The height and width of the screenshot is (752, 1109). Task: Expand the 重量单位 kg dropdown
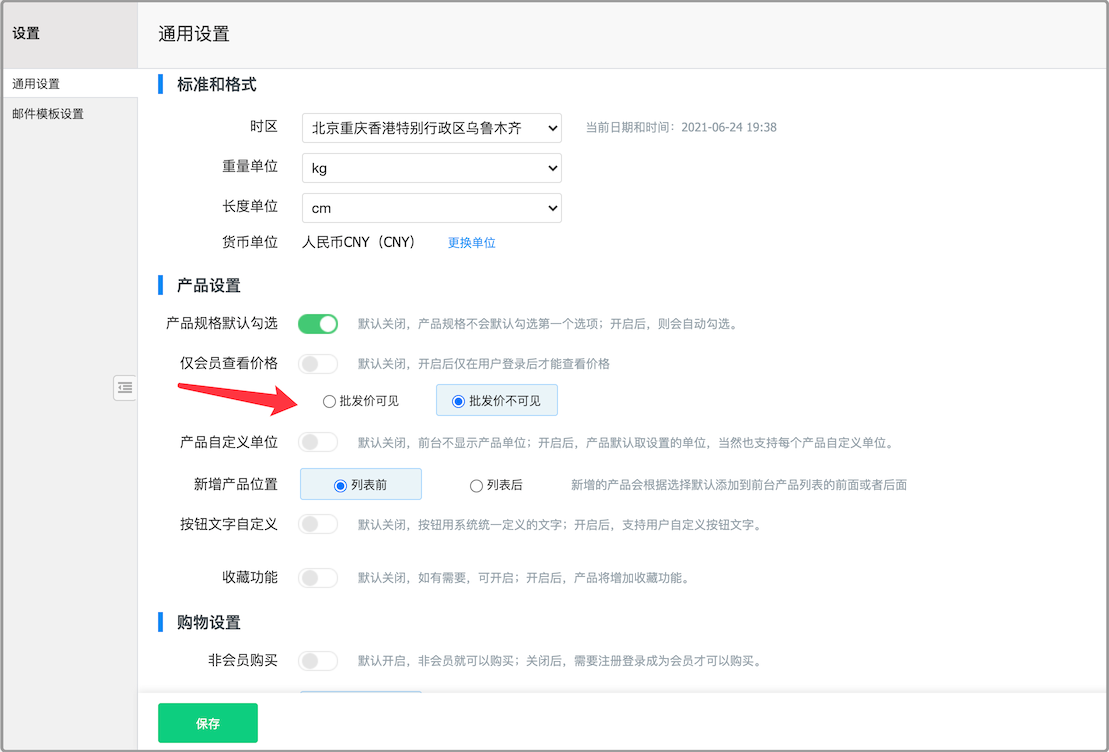431,168
